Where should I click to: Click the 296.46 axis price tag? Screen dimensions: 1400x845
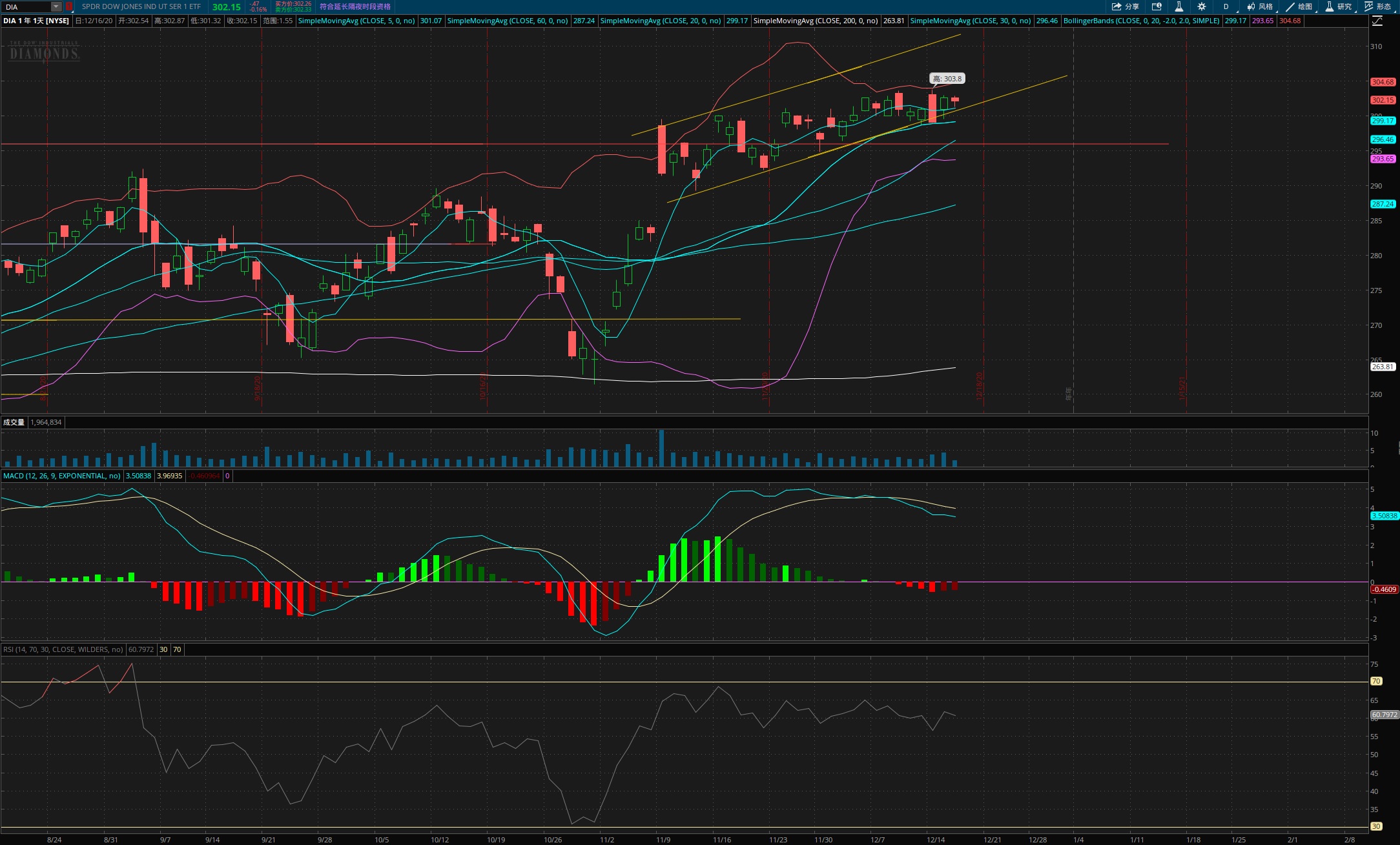tap(1383, 139)
